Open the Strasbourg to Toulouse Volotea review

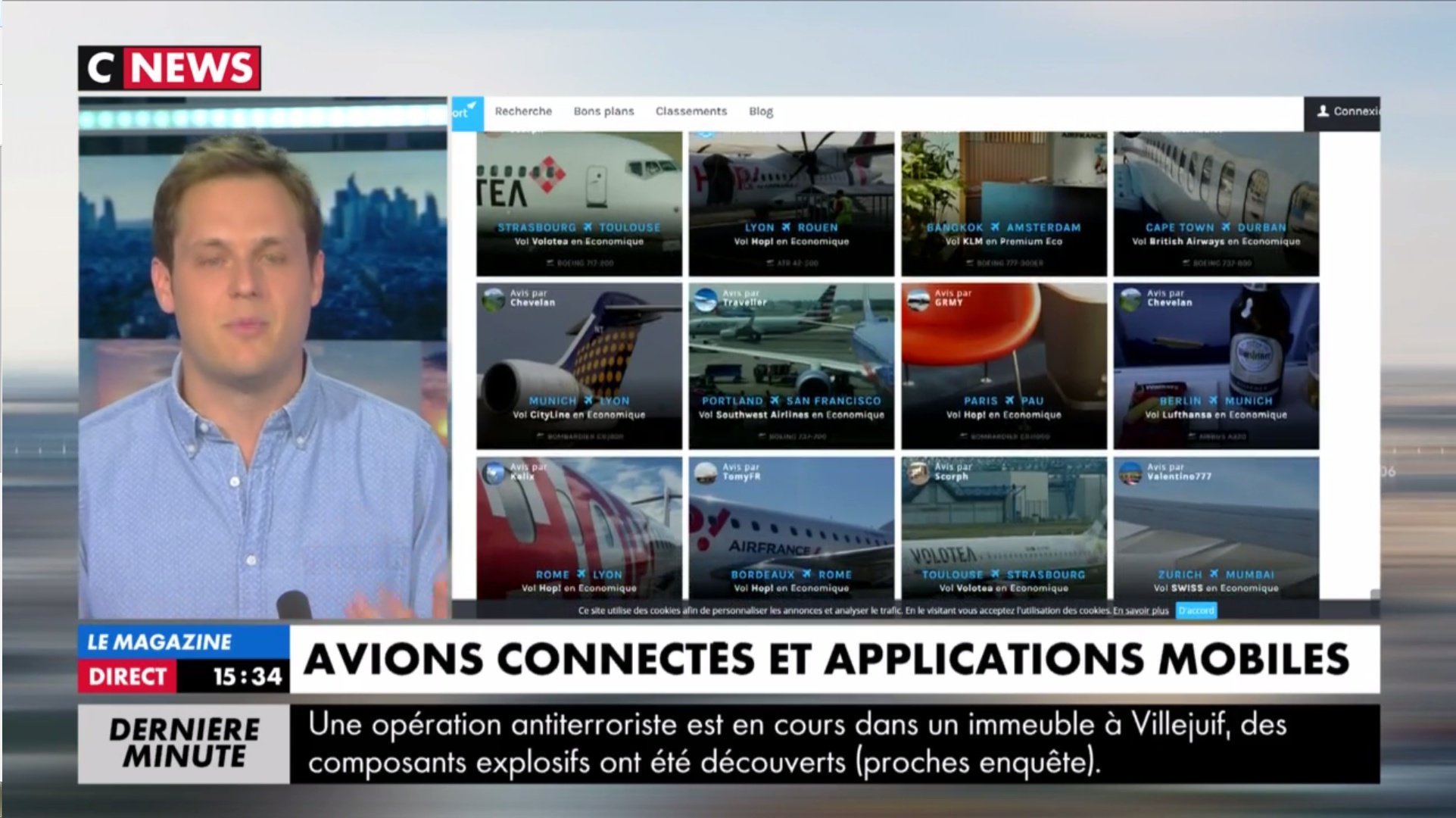coord(578,227)
